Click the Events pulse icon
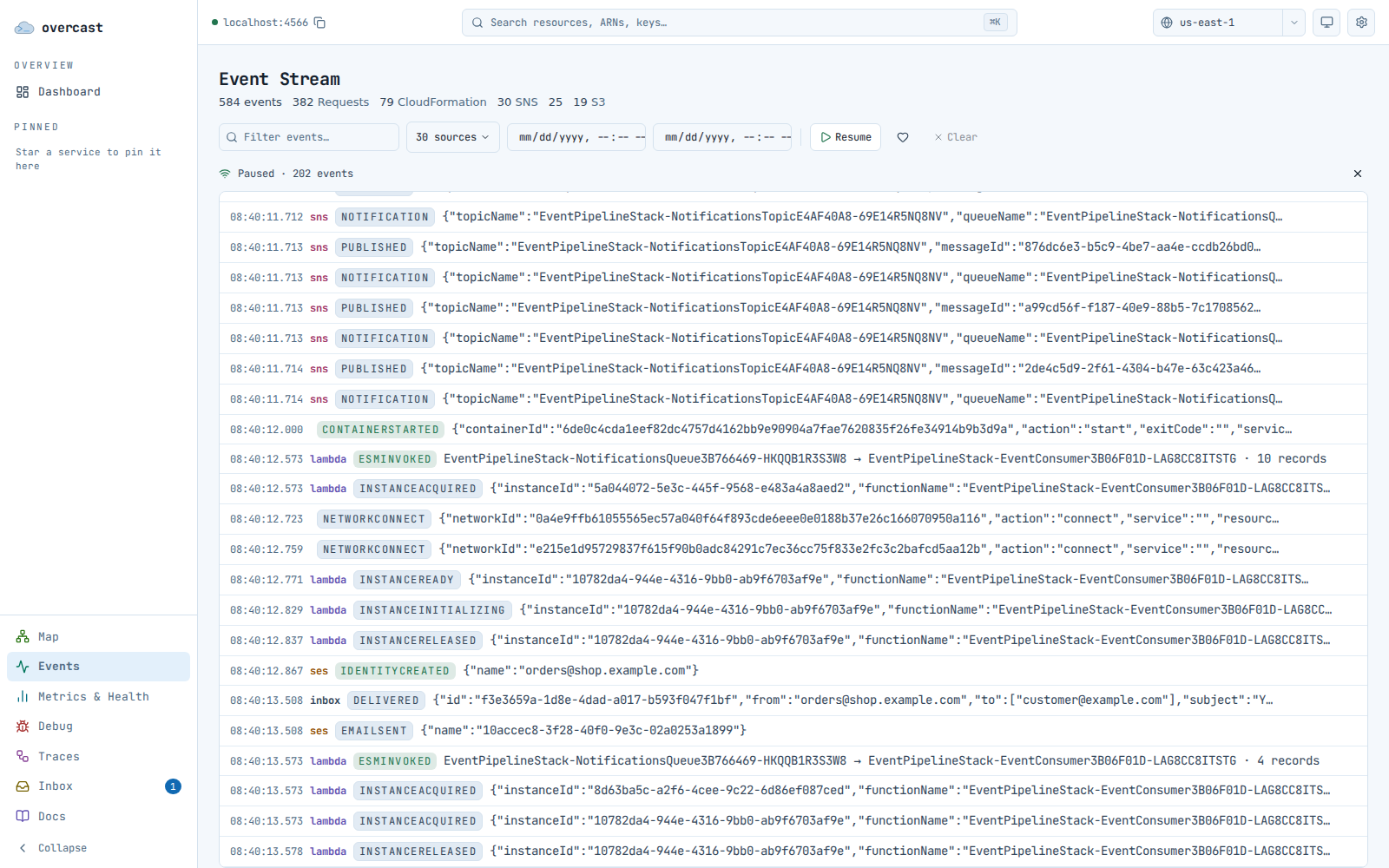1389x868 pixels. 23,667
